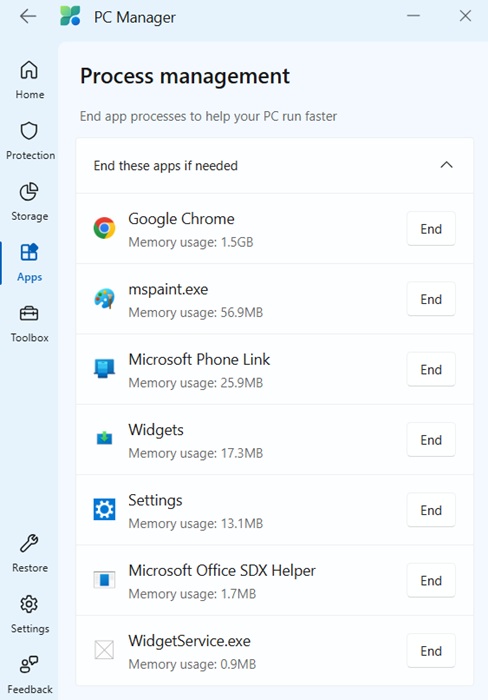Click the Microsoft Office SDX Helper icon
This screenshot has height=700, width=488.
point(104,579)
